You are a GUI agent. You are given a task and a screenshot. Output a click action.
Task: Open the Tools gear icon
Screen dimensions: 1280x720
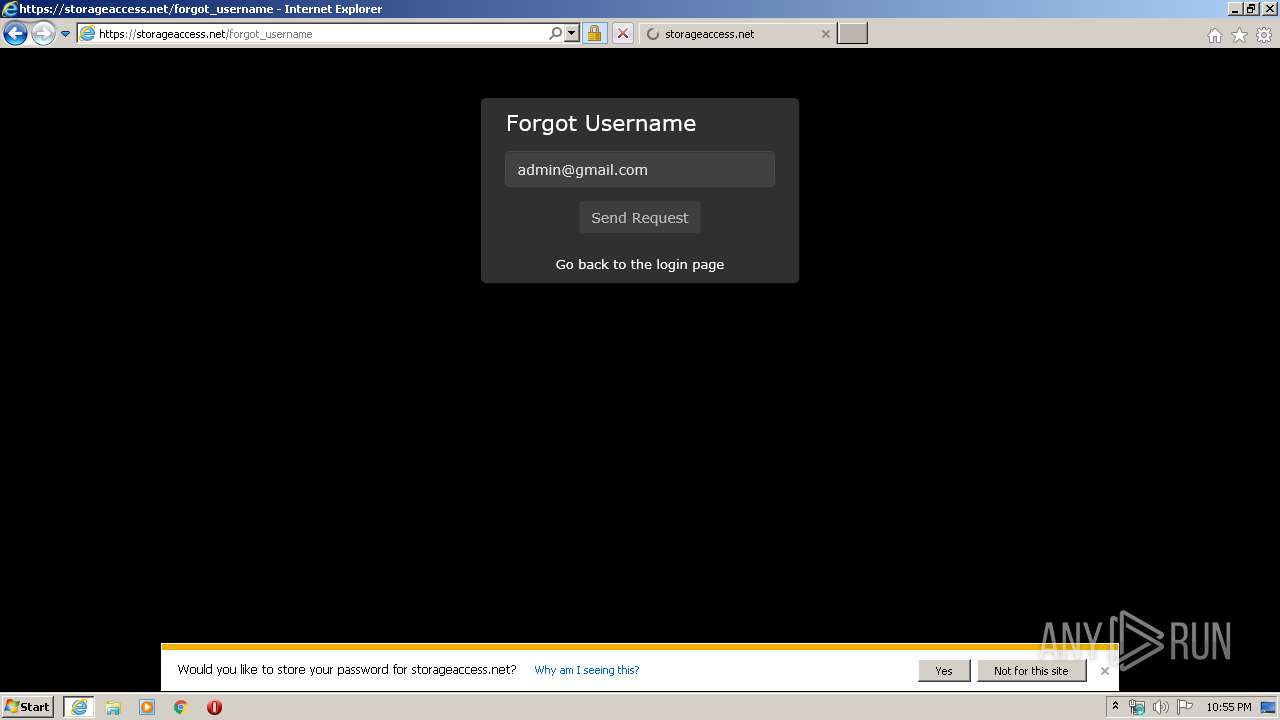1264,35
